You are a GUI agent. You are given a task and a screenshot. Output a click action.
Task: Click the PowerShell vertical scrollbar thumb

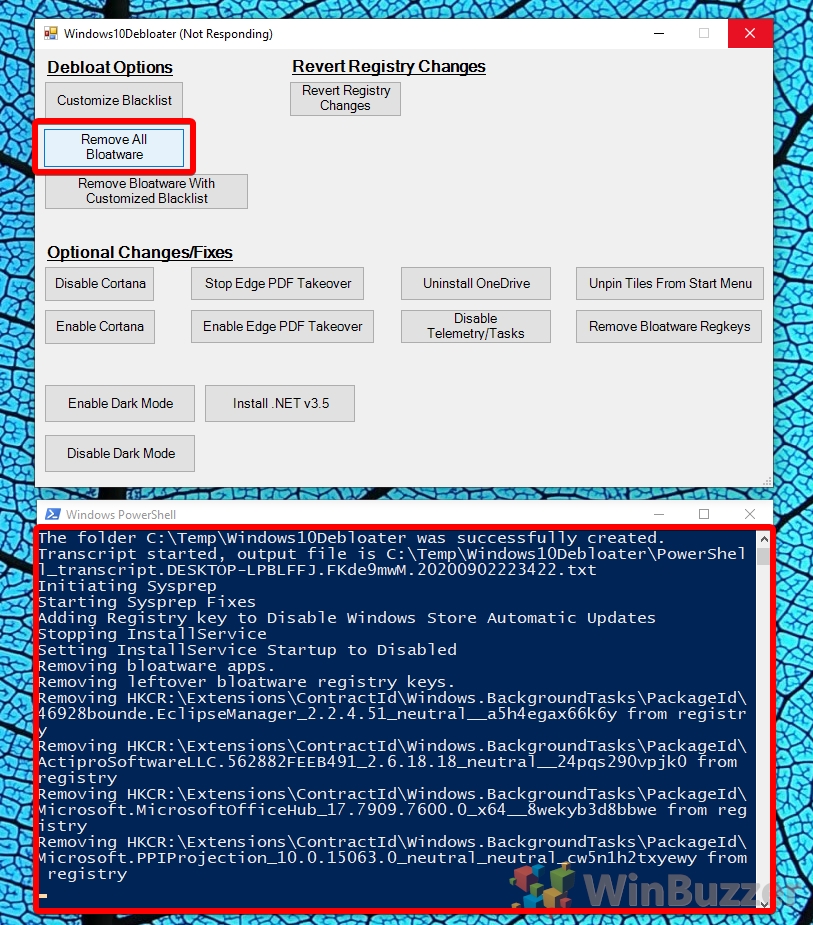(x=764, y=556)
